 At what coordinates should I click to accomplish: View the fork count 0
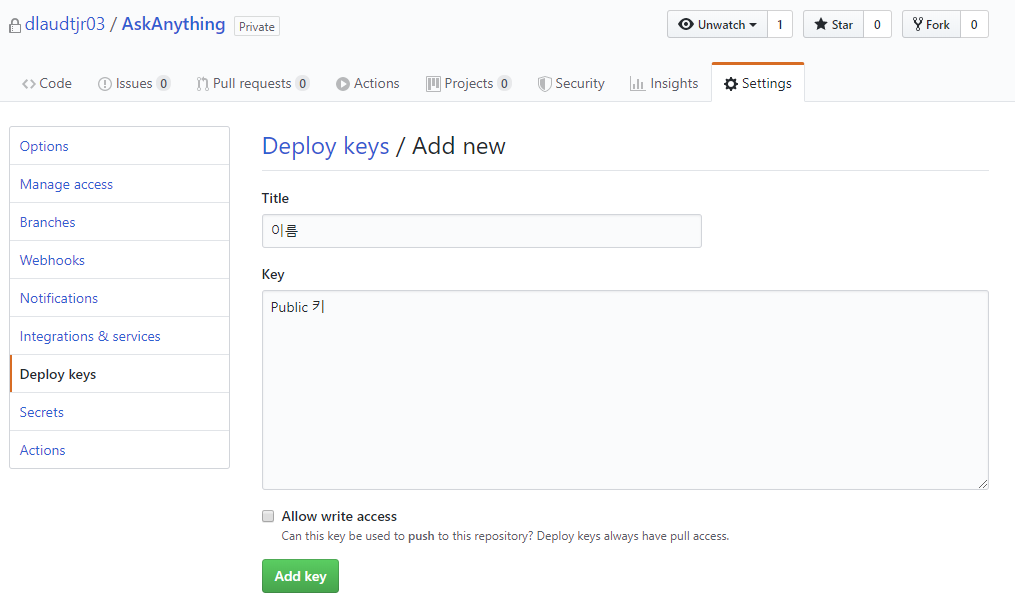[974, 25]
